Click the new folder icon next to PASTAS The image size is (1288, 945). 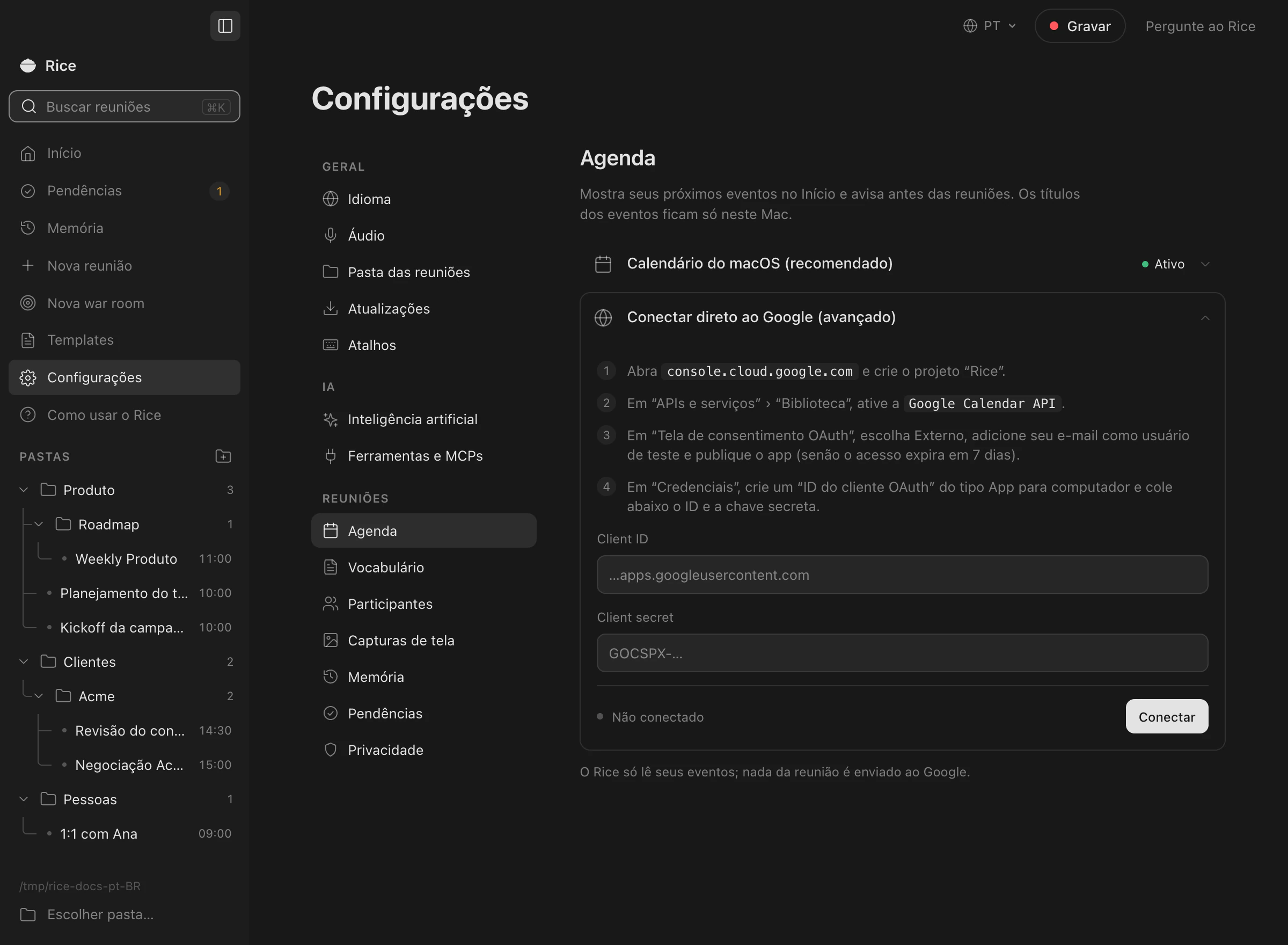[x=223, y=456]
